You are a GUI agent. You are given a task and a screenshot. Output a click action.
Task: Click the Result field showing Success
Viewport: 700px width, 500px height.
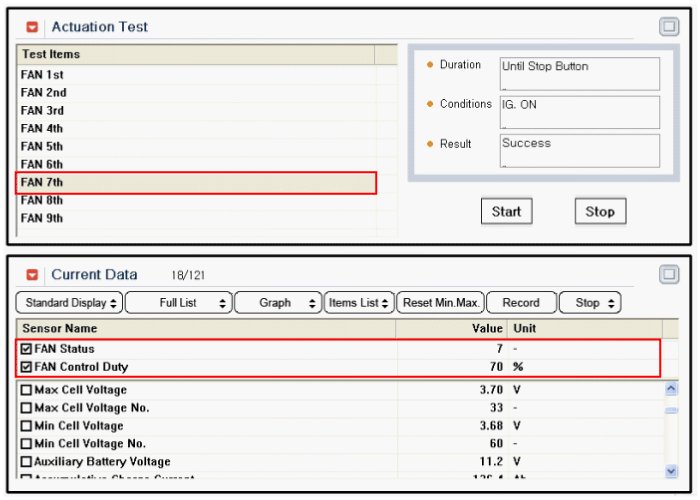(579, 151)
